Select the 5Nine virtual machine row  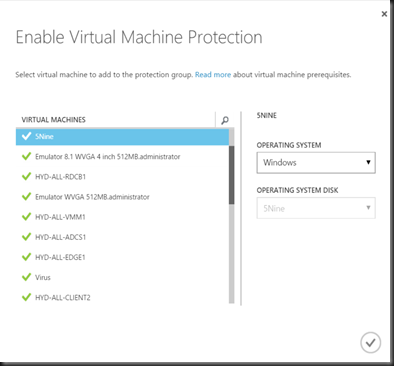[x=122, y=137]
